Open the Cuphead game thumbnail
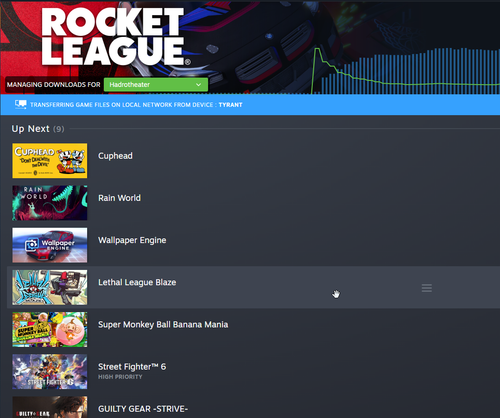Viewport: 500px width, 418px height. tap(50, 161)
